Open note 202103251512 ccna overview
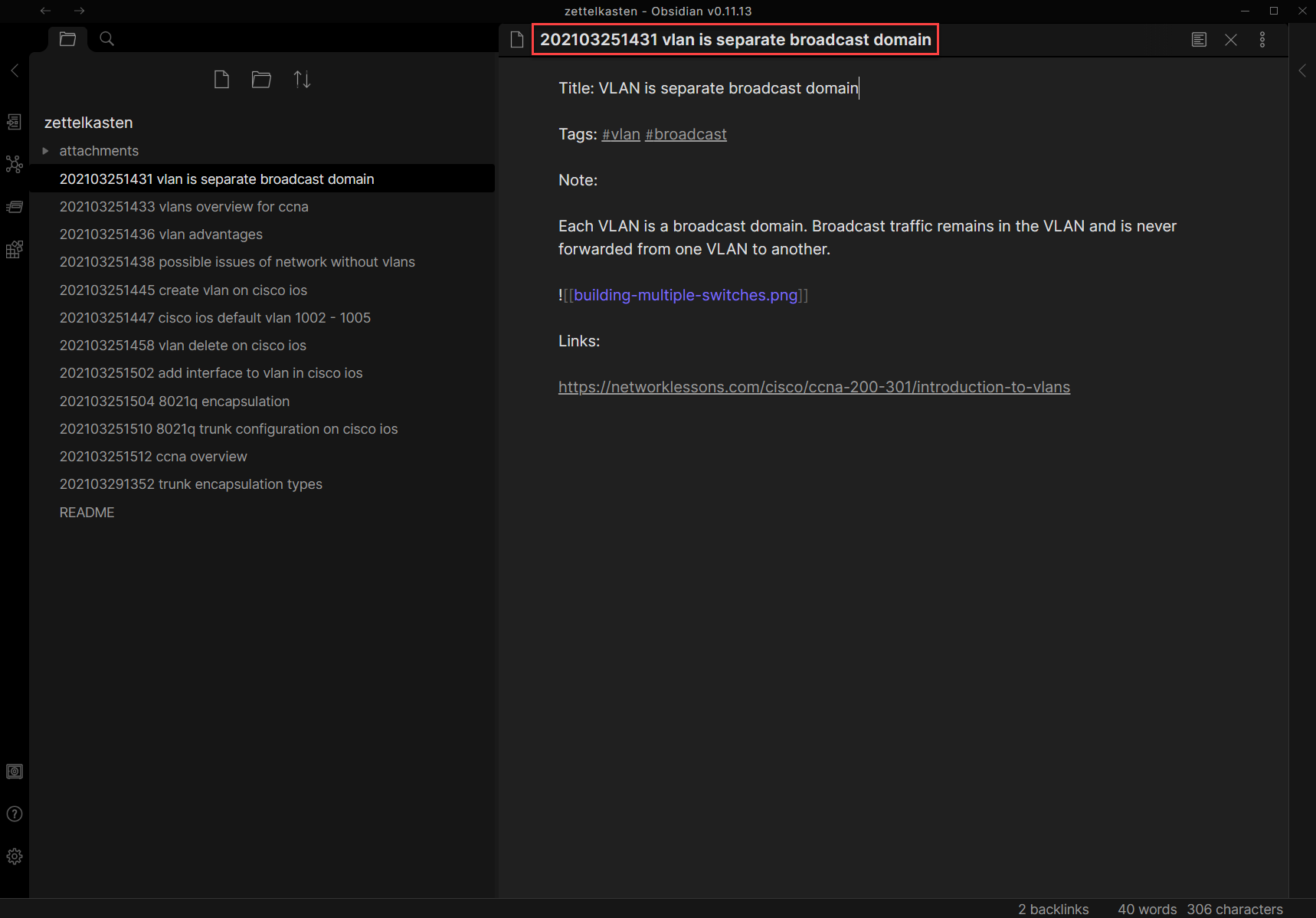The width and height of the screenshot is (1316, 918). [262, 457]
